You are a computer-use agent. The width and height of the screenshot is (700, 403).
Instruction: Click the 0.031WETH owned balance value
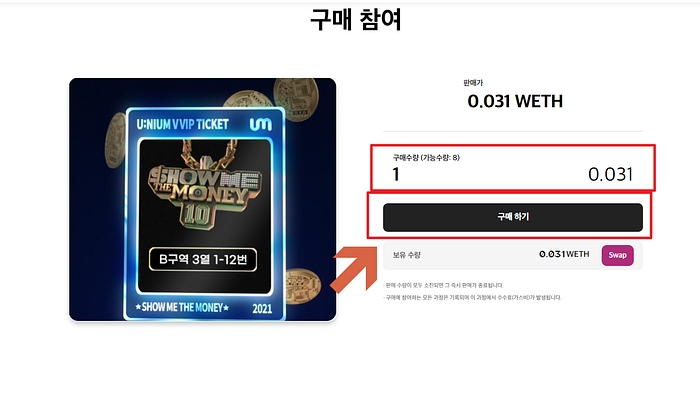point(564,254)
